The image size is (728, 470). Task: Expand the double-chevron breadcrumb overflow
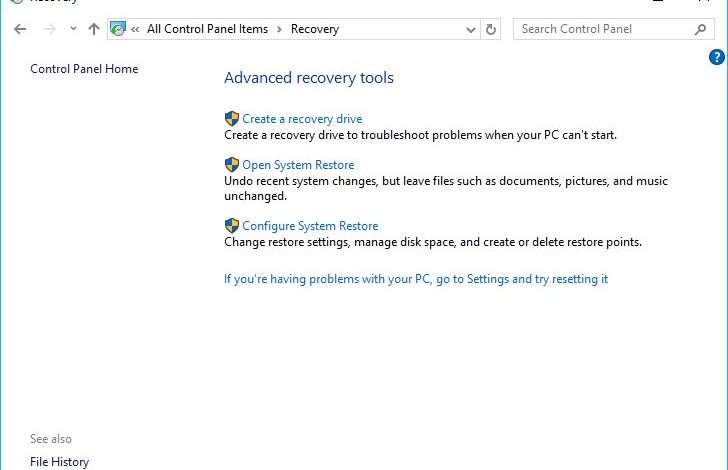click(x=135, y=29)
